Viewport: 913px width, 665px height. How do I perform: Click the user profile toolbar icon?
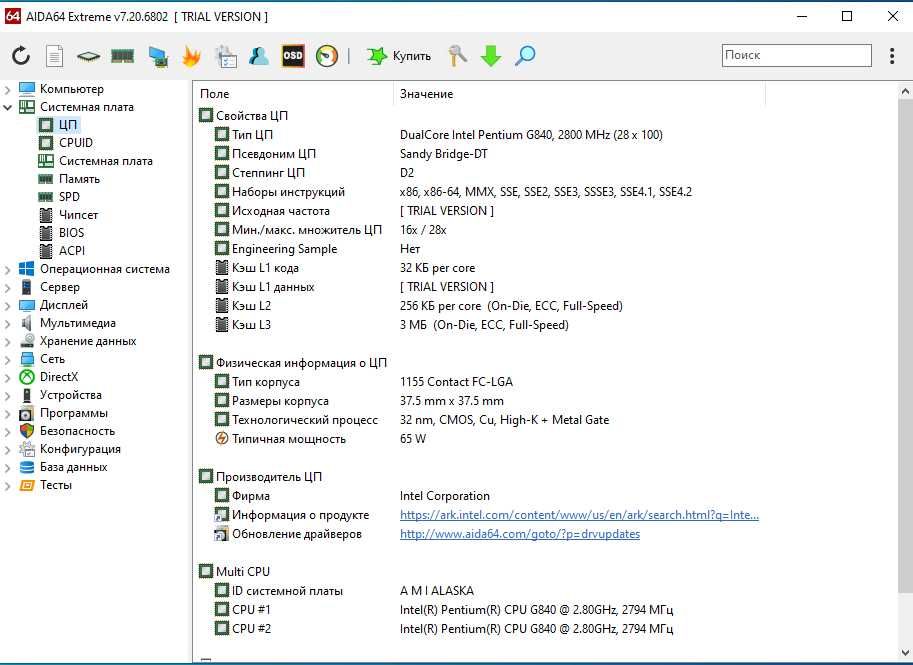259,56
